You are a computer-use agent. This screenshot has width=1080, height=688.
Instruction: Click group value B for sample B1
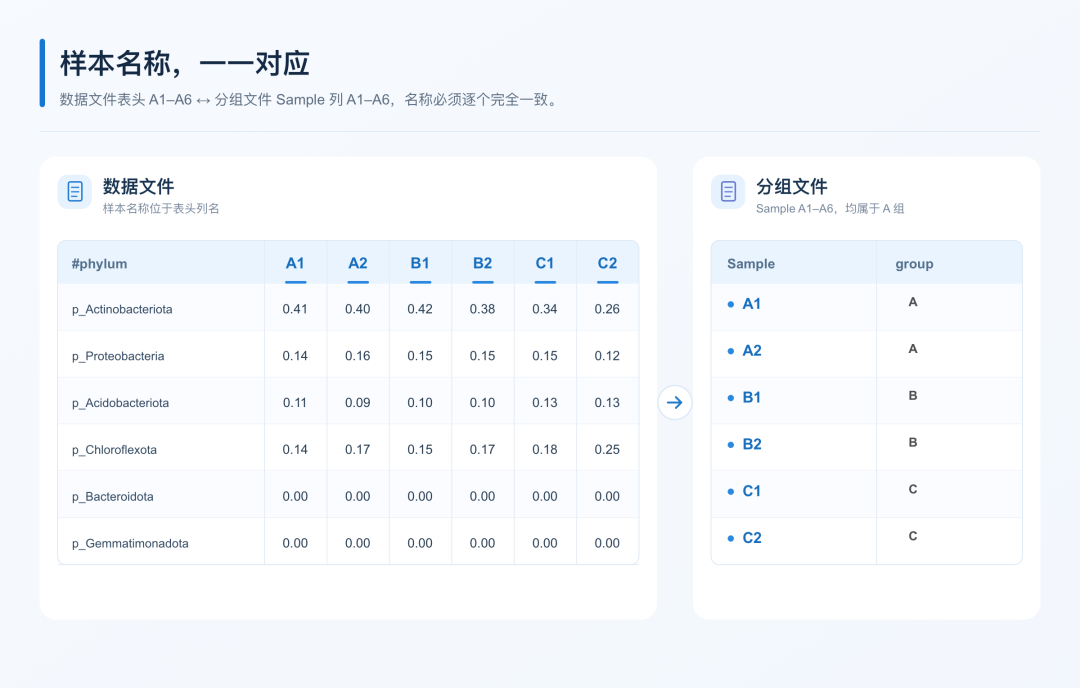click(913, 395)
